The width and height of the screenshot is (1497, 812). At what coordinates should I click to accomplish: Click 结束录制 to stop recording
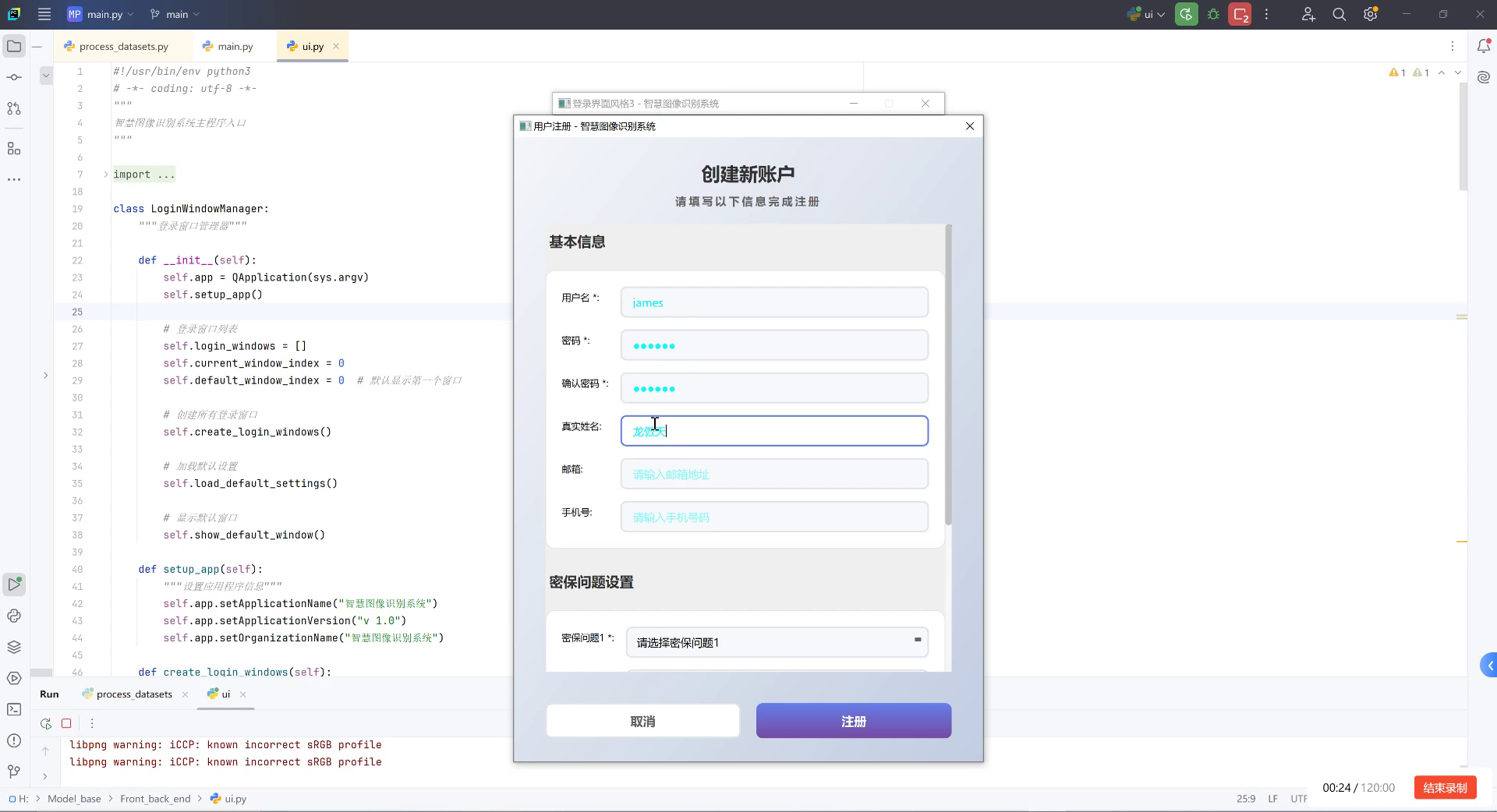tap(1443, 788)
